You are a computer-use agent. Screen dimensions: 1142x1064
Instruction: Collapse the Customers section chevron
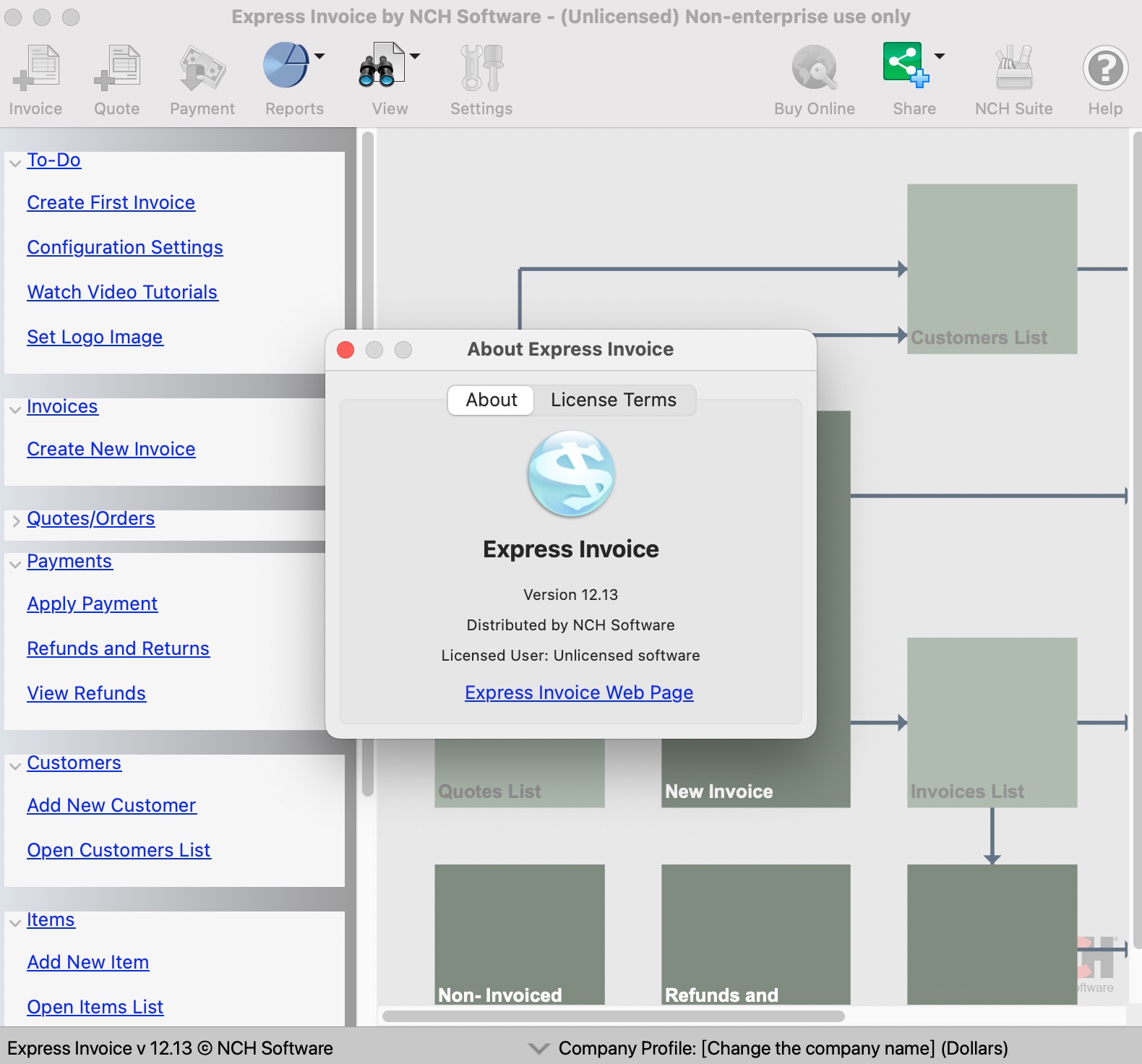[x=15, y=766]
